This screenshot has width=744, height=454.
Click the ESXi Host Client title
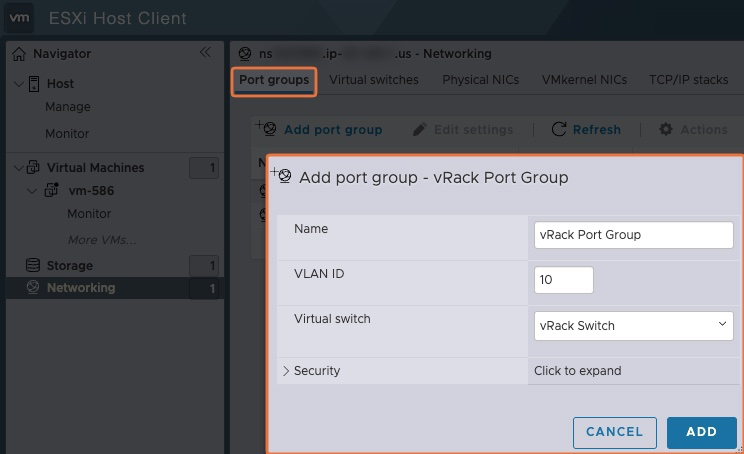[x=118, y=18]
